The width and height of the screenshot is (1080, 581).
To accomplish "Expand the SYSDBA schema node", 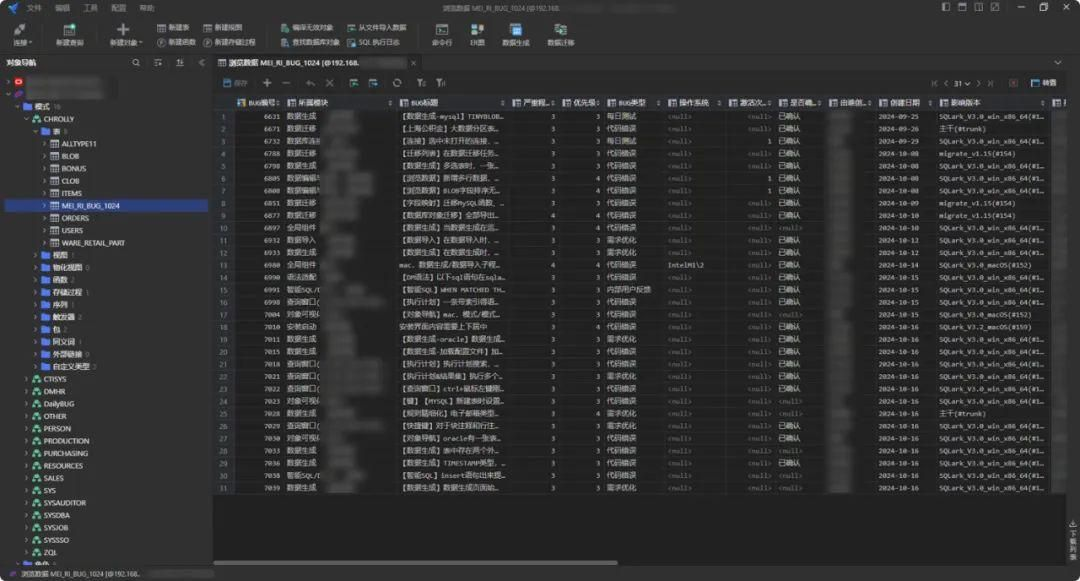I will [x=28, y=516].
